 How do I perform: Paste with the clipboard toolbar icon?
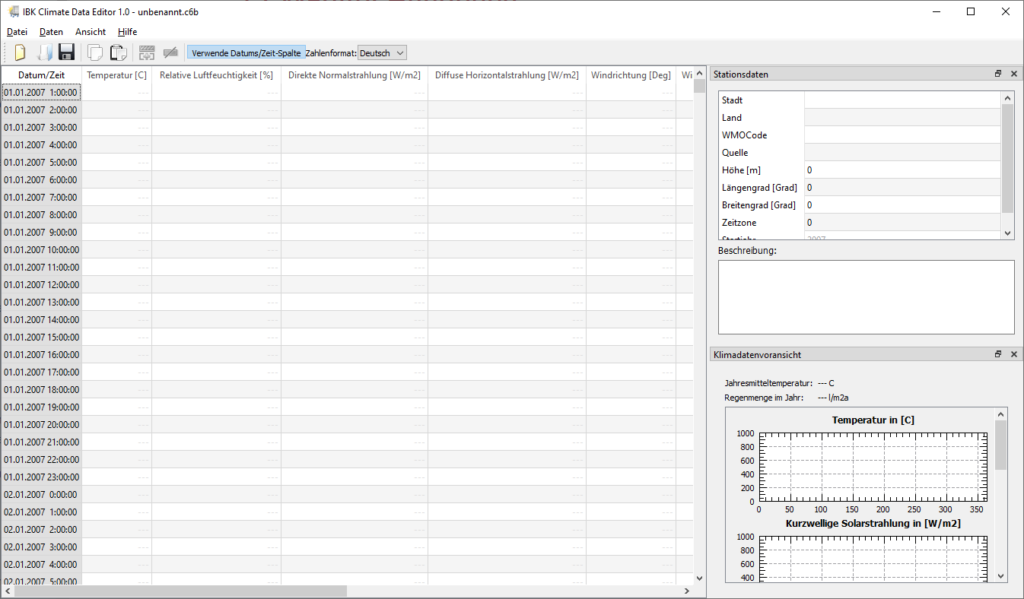(x=118, y=52)
